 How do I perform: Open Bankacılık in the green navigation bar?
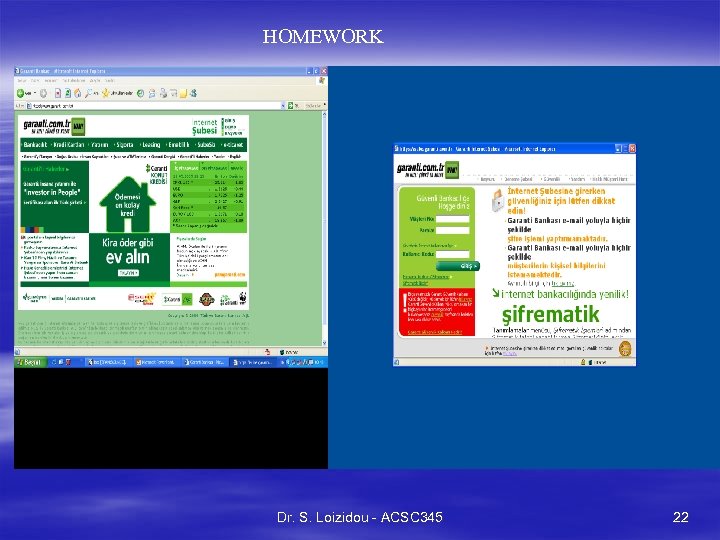(35, 145)
